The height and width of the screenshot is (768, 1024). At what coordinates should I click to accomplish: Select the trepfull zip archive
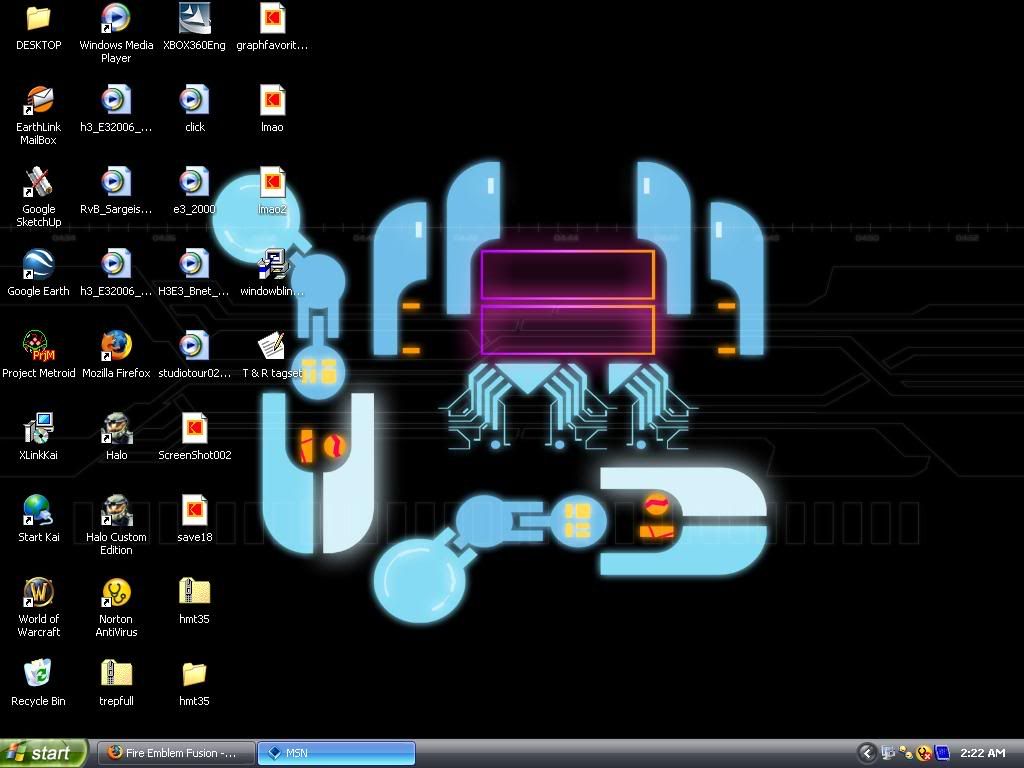point(116,675)
